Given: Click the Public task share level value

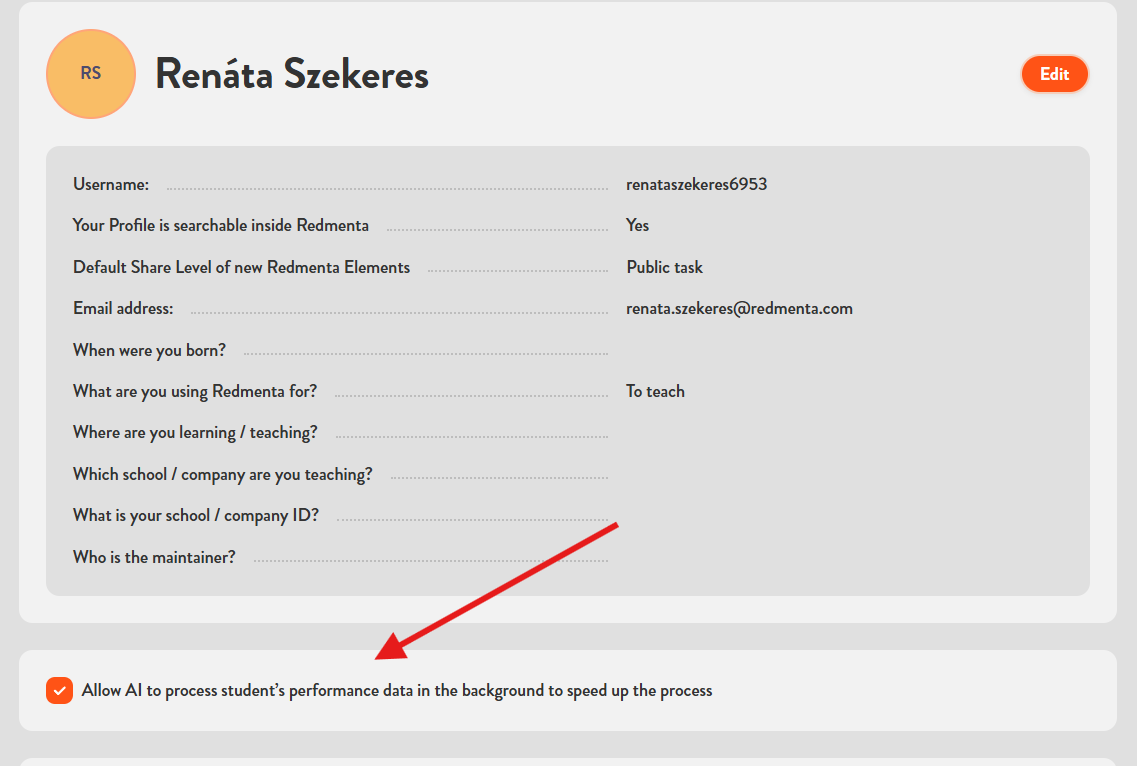Looking at the screenshot, I should click(x=664, y=267).
